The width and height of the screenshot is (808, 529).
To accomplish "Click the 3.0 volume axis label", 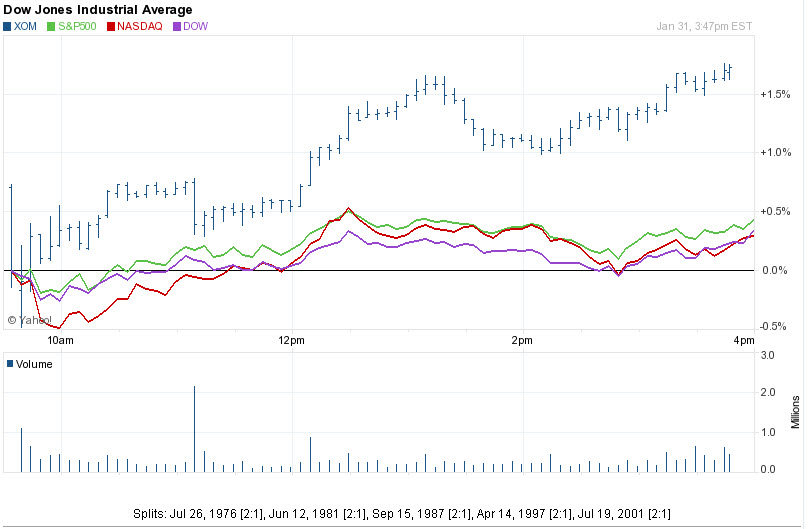I will click(x=768, y=355).
